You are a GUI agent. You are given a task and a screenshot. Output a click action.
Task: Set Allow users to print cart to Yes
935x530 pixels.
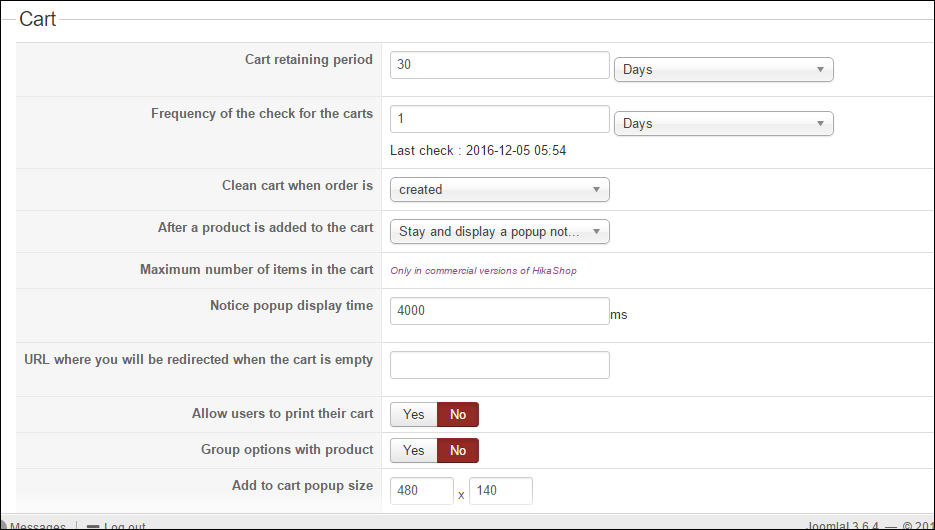coord(413,415)
